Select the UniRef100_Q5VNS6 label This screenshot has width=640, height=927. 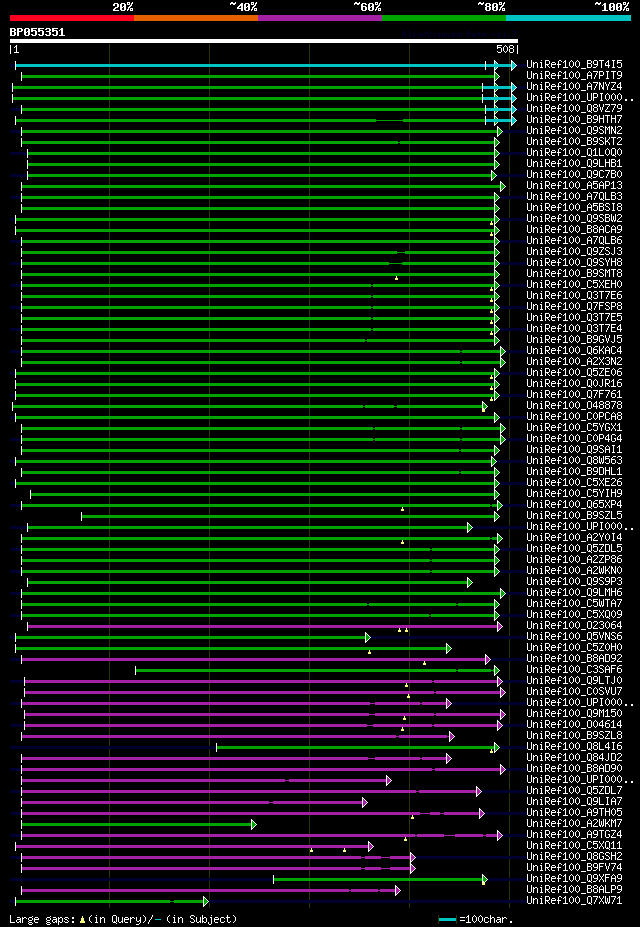pos(574,637)
